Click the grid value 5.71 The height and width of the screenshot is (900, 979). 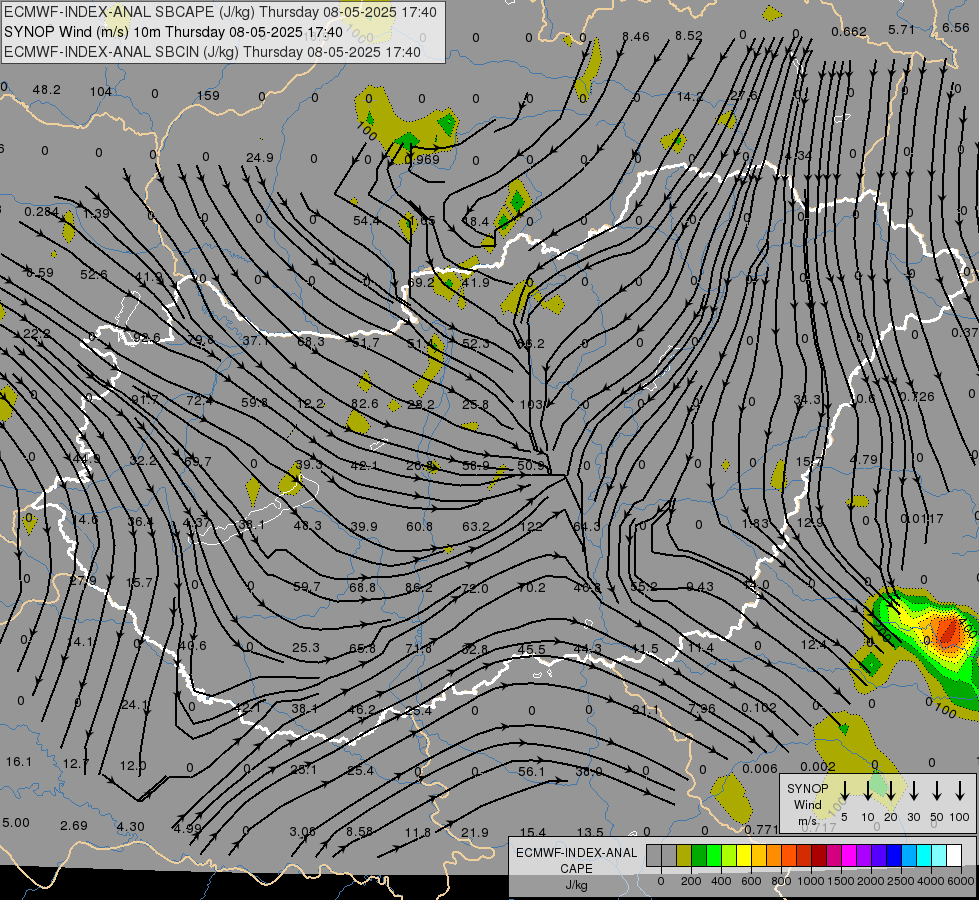click(x=901, y=29)
